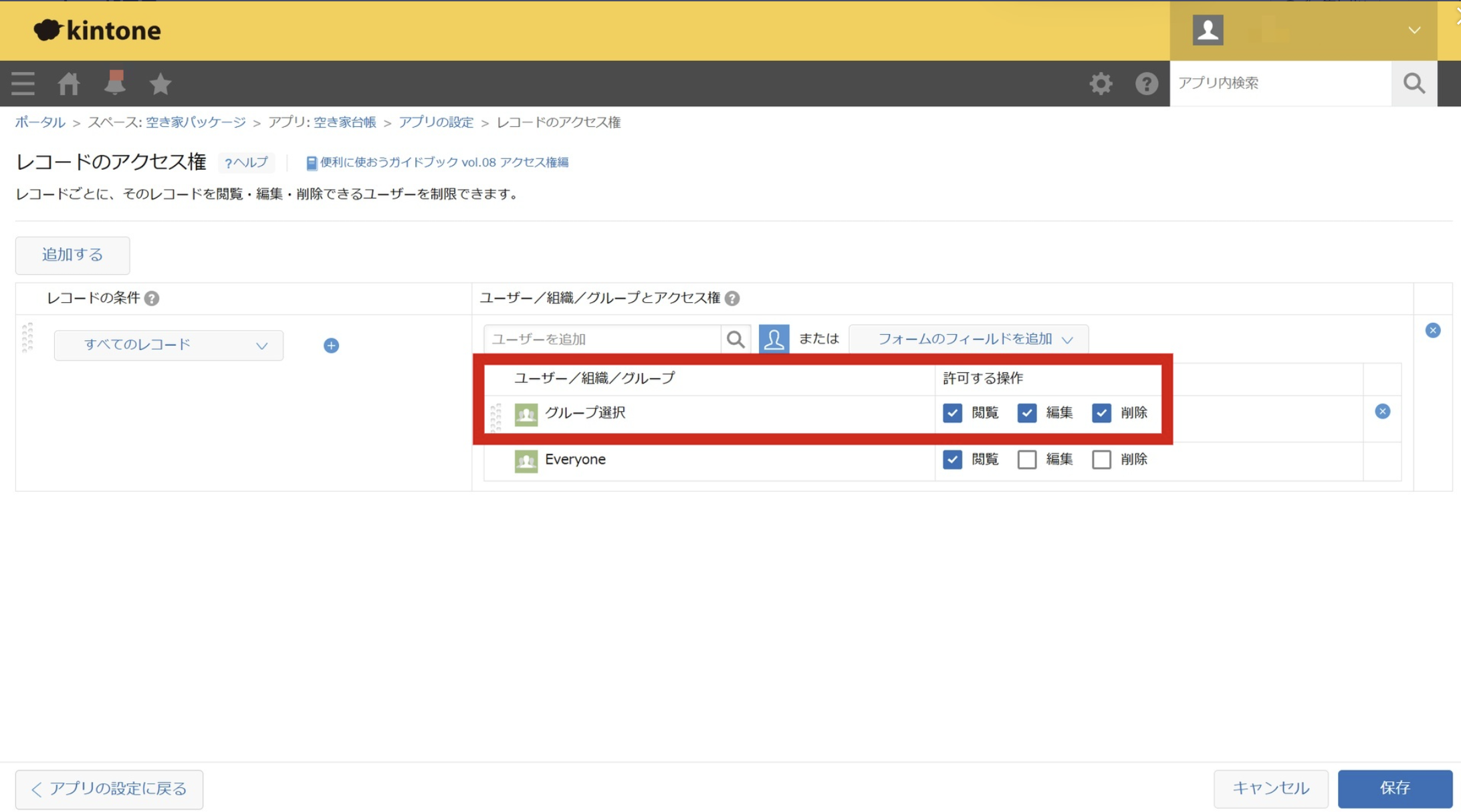Screen dimensions: 1461x812
Task: Click the 保存 button
Action: coord(1394,789)
